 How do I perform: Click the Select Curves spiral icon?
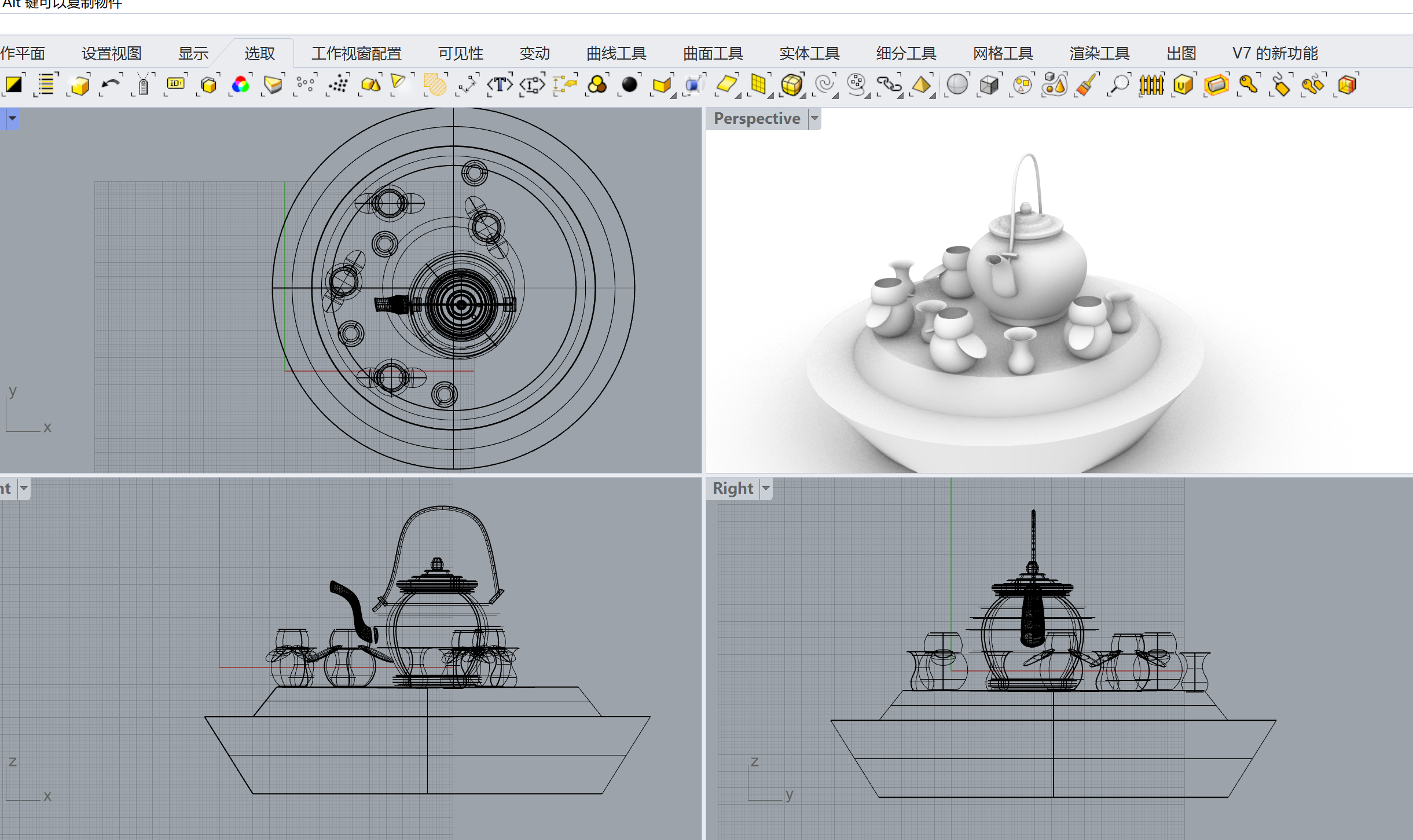pos(824,85)
